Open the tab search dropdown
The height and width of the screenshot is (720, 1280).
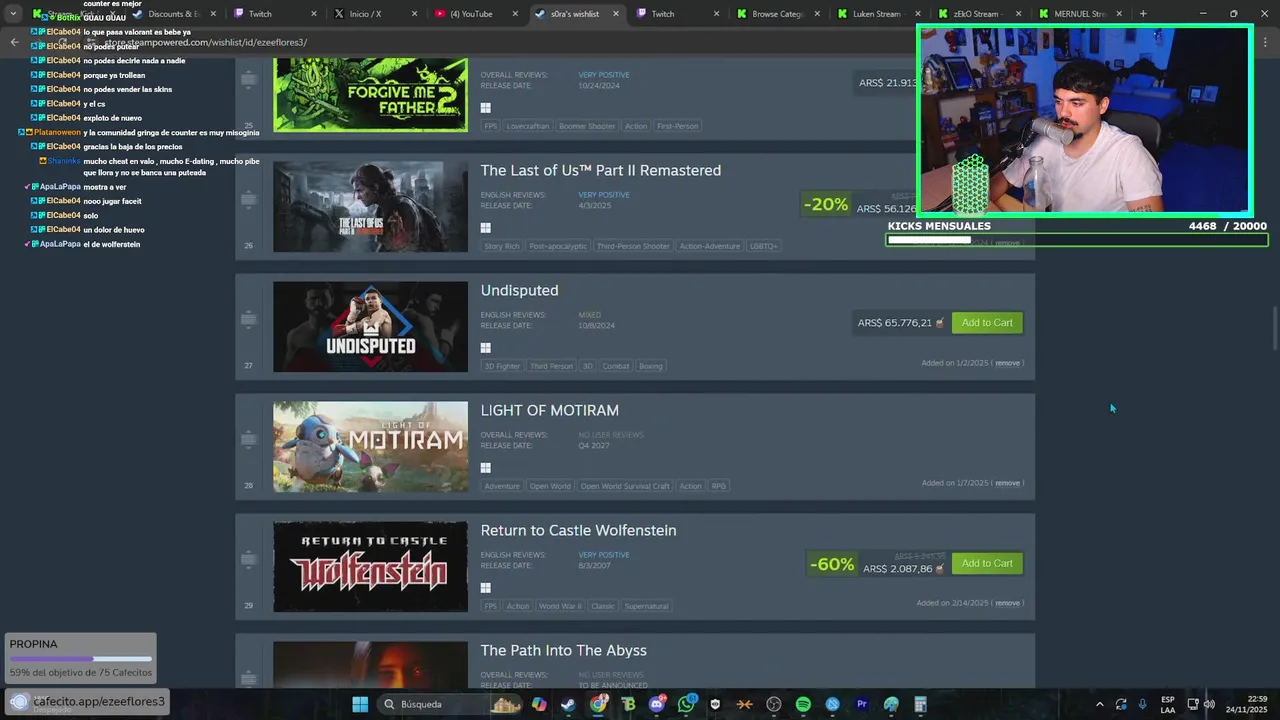(x=12, y=14)
